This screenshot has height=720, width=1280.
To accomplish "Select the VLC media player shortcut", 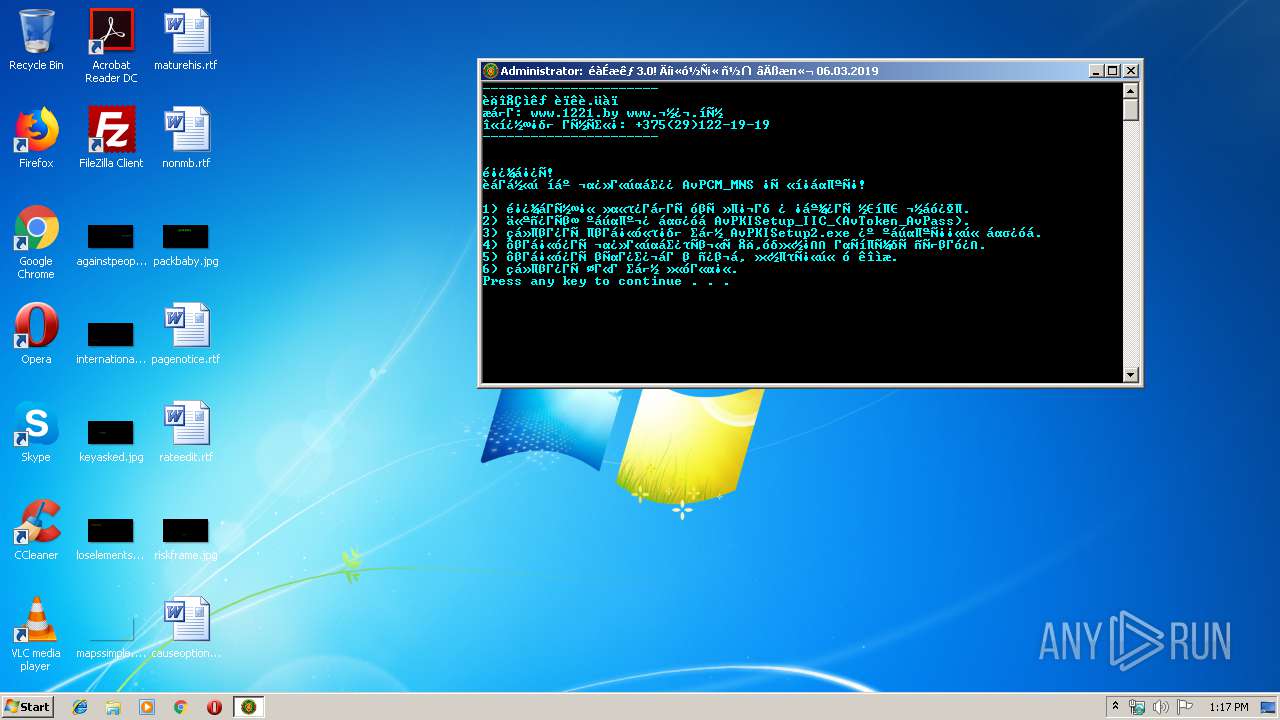I will [x=36, y=634].
